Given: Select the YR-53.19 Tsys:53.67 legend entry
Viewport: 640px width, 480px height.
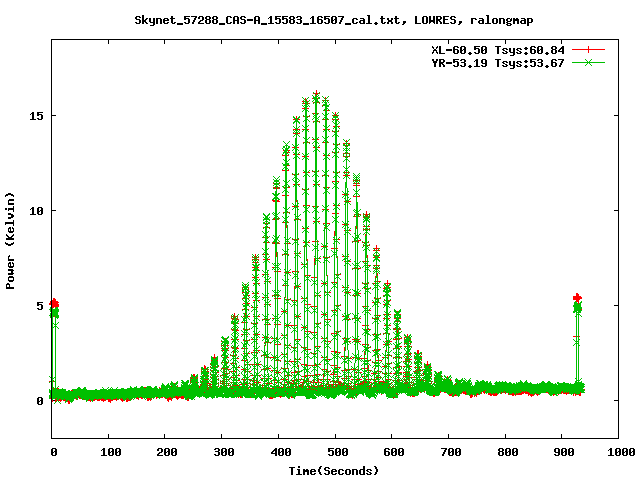Looking at the screenshot, I should pos(498,63).
